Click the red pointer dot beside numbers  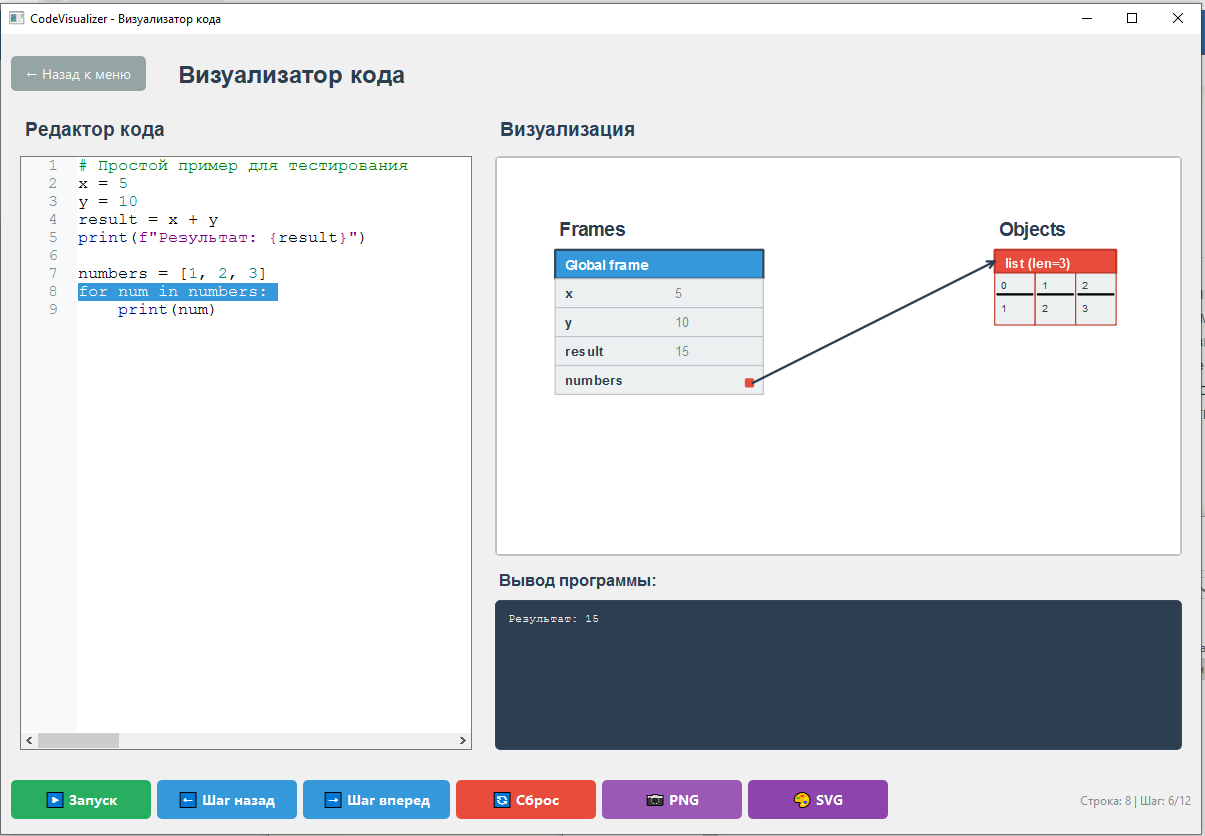749,382
